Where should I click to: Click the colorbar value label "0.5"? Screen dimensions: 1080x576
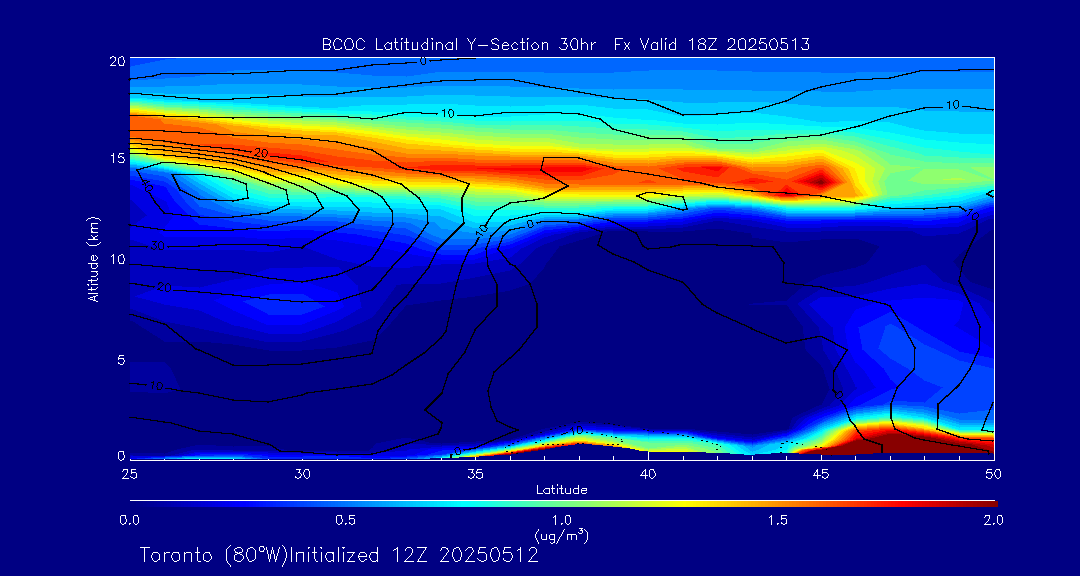click(x=346, y=521)
